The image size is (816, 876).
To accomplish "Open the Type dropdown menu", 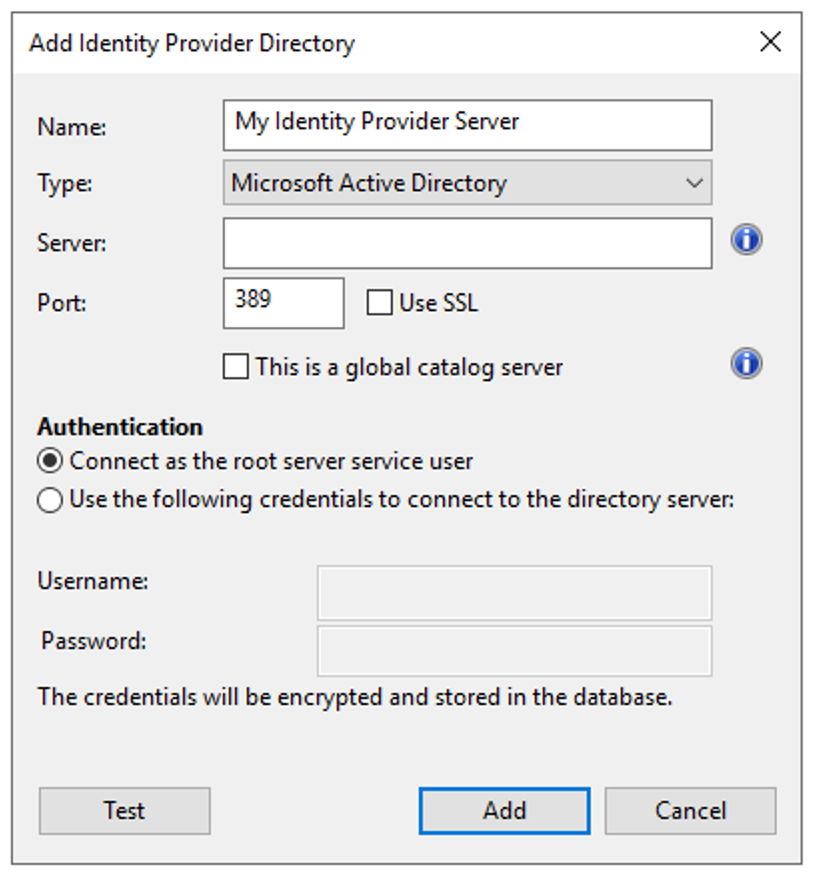I will [x=467, y=183].
